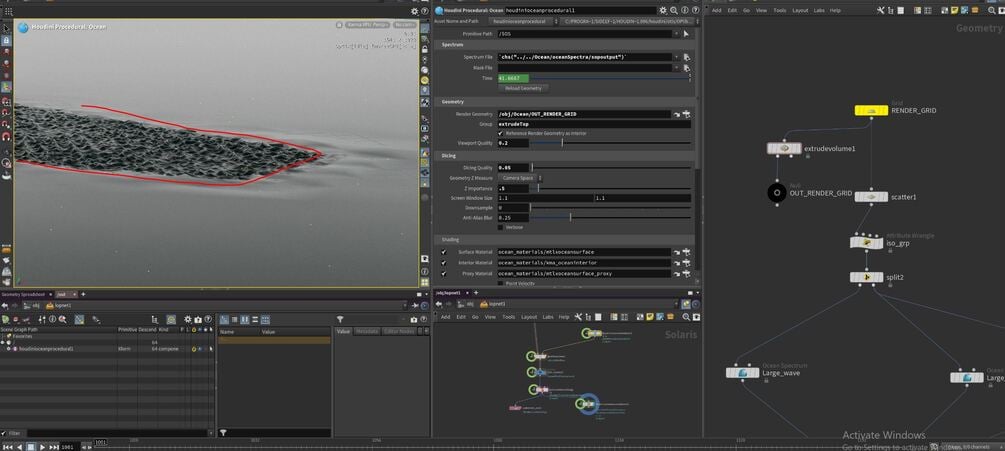Open Spectrum File dropdown arrow
This screenshot has height=451, width=1005.
click(x=677, y=57)
